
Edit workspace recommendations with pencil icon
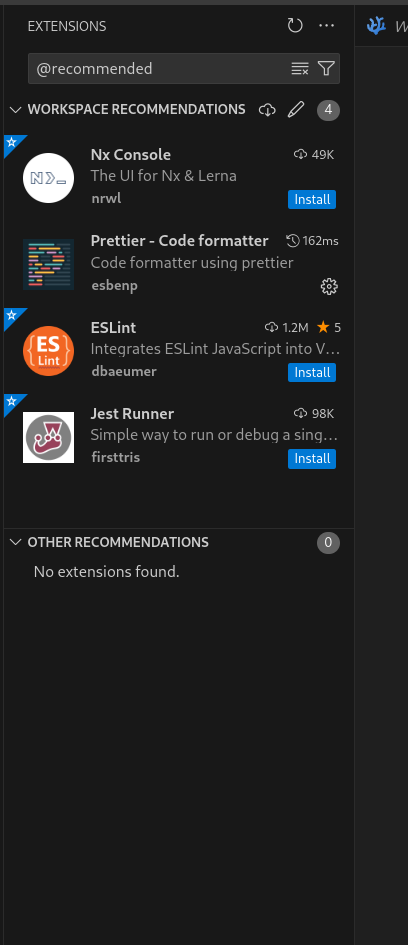click(296, 110)
